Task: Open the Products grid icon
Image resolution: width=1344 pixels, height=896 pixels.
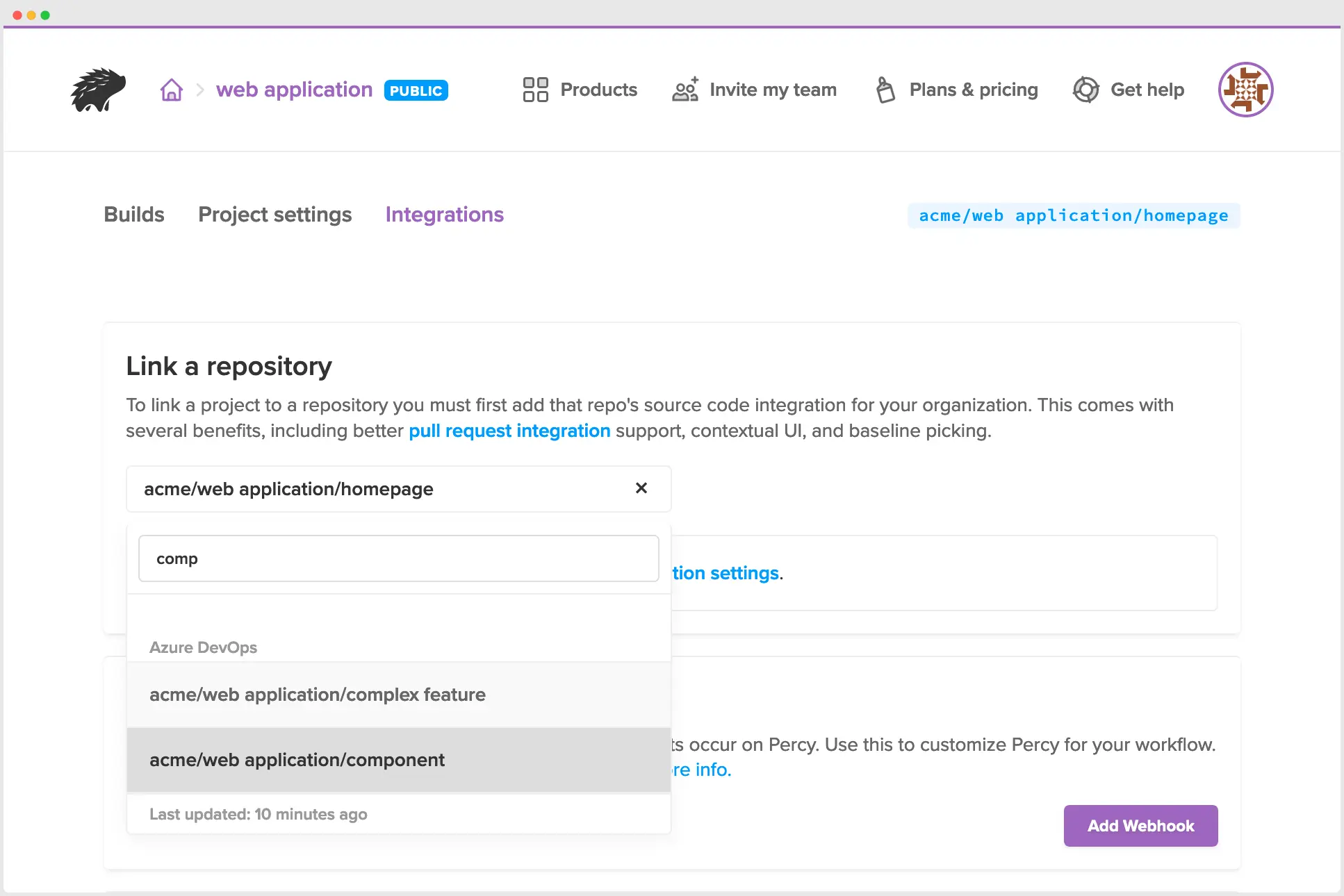Action: (535, 90)
